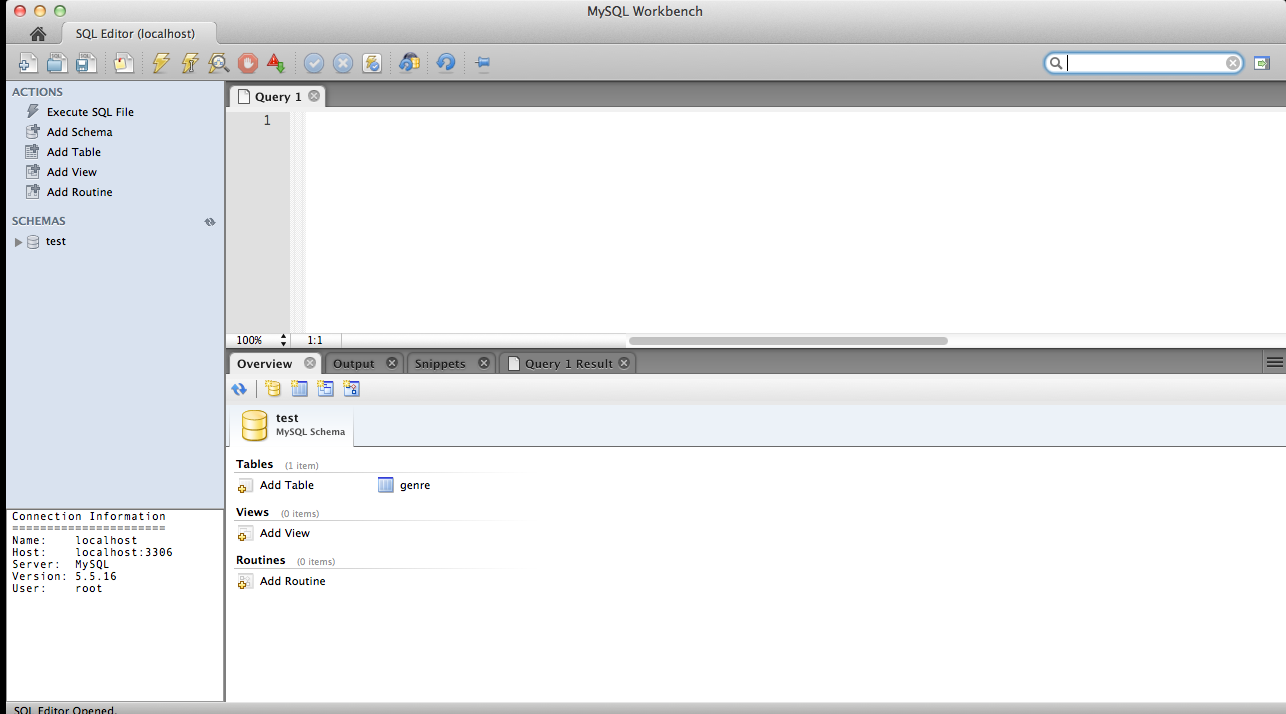Commit transaction checkmark icon
This screenshot has width=1286, height=714.
(x=314, y=63)
